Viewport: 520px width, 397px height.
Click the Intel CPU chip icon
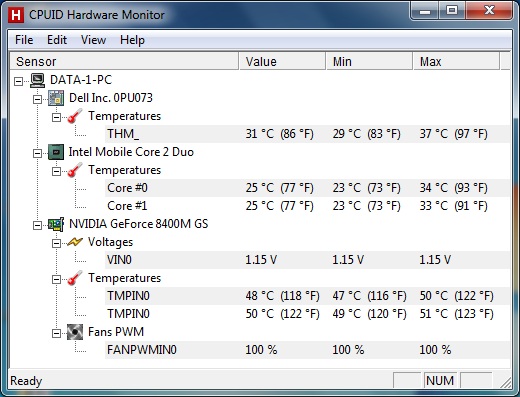point(56,152)
